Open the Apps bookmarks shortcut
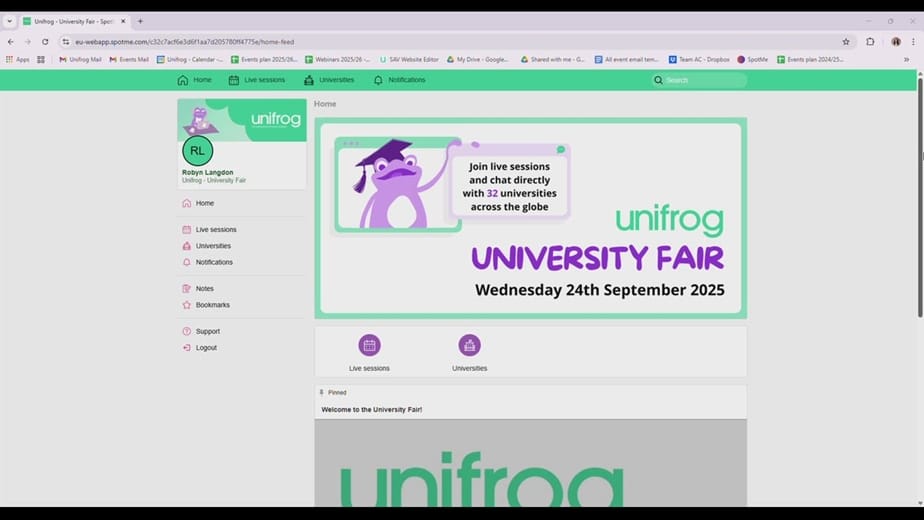Screen dimensions: 924x520 [x=18, y=60]
